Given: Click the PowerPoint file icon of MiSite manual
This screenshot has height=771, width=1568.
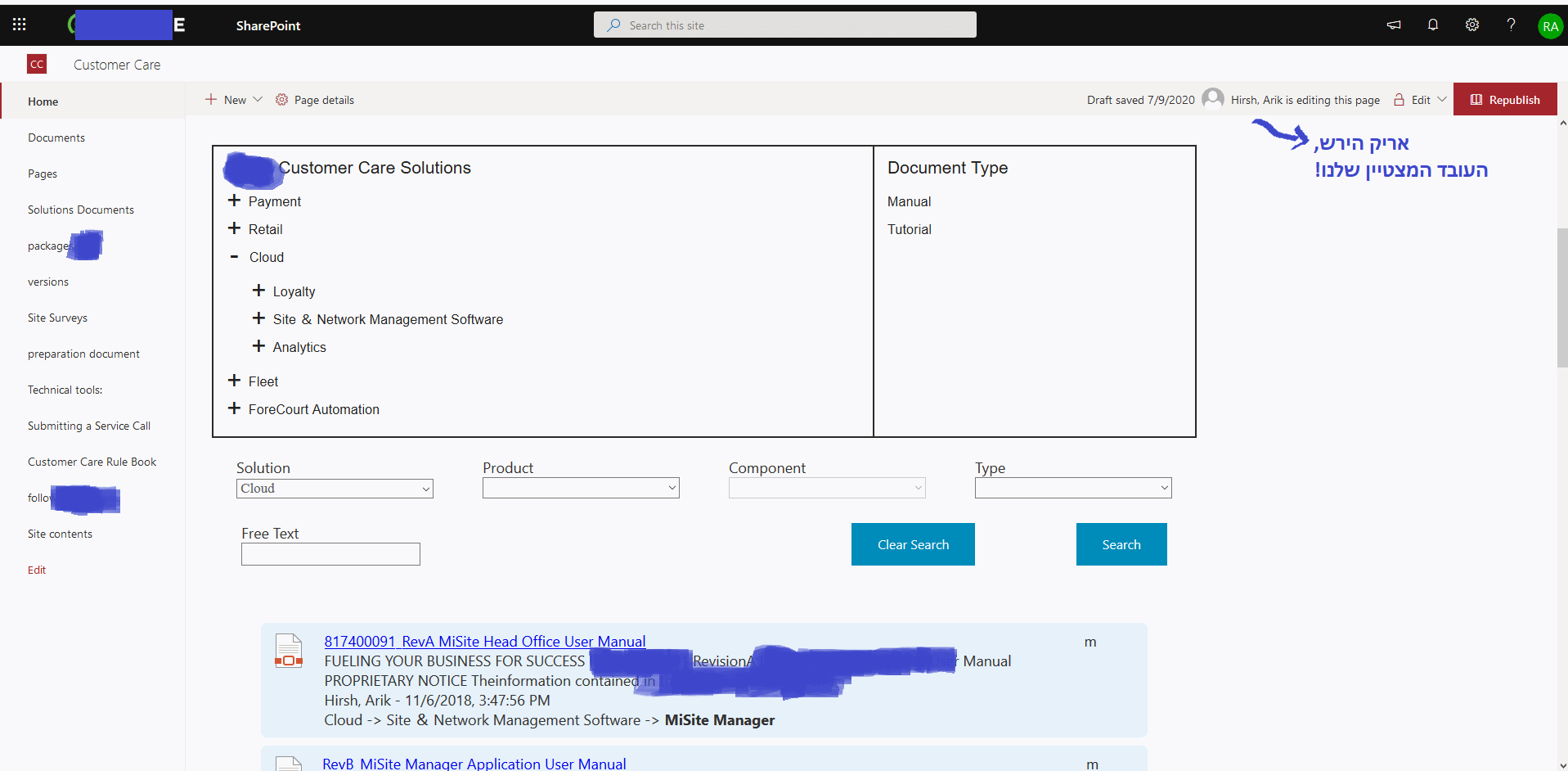Looking at the screenshot, I should tap(289, 651).
